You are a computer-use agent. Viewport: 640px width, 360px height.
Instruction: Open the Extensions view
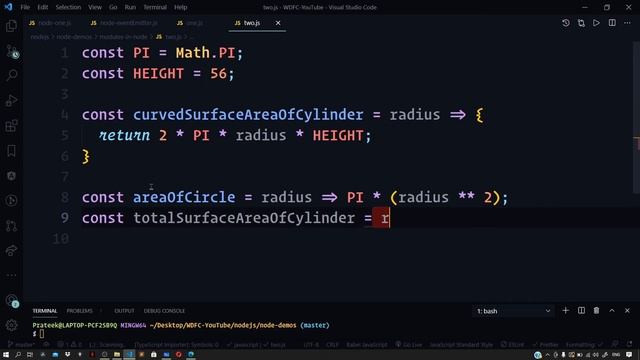coord(11,125)
